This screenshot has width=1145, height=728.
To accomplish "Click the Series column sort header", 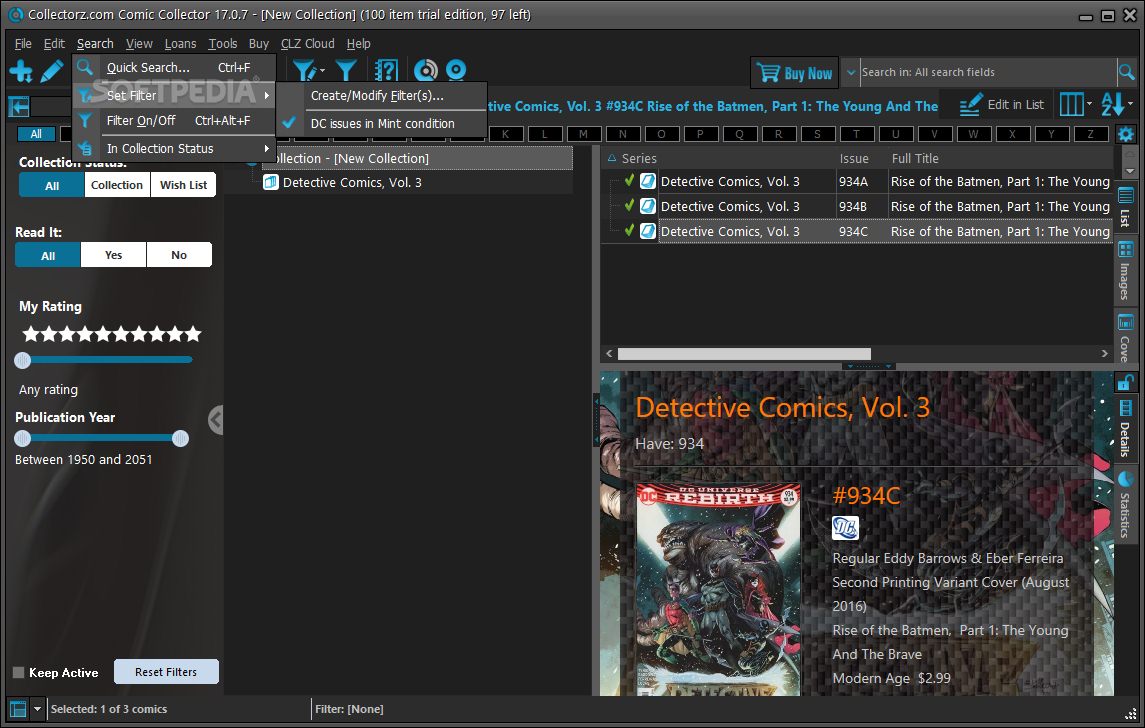I will [639, 158].
